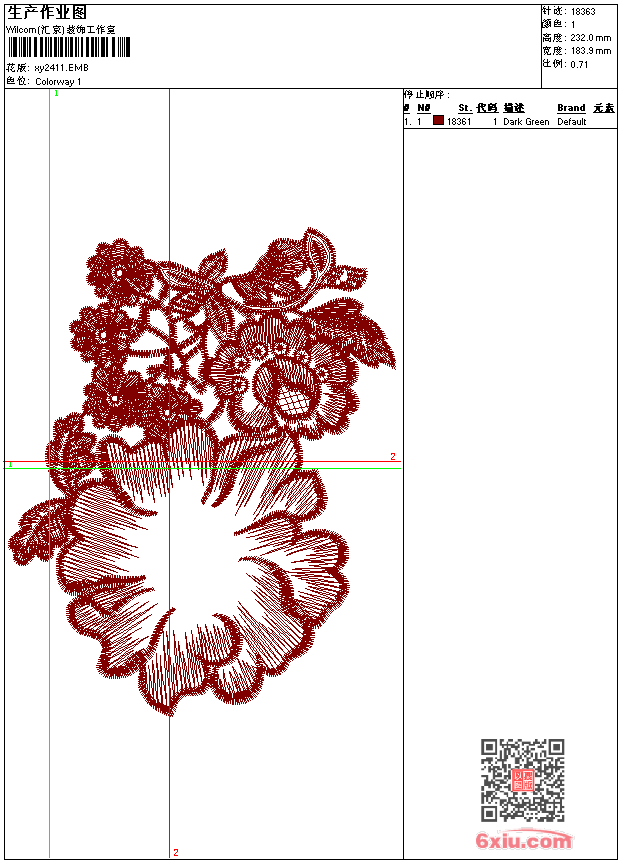
Task: Click the Colorway 1 label
Action: click(x=58, y=82)
